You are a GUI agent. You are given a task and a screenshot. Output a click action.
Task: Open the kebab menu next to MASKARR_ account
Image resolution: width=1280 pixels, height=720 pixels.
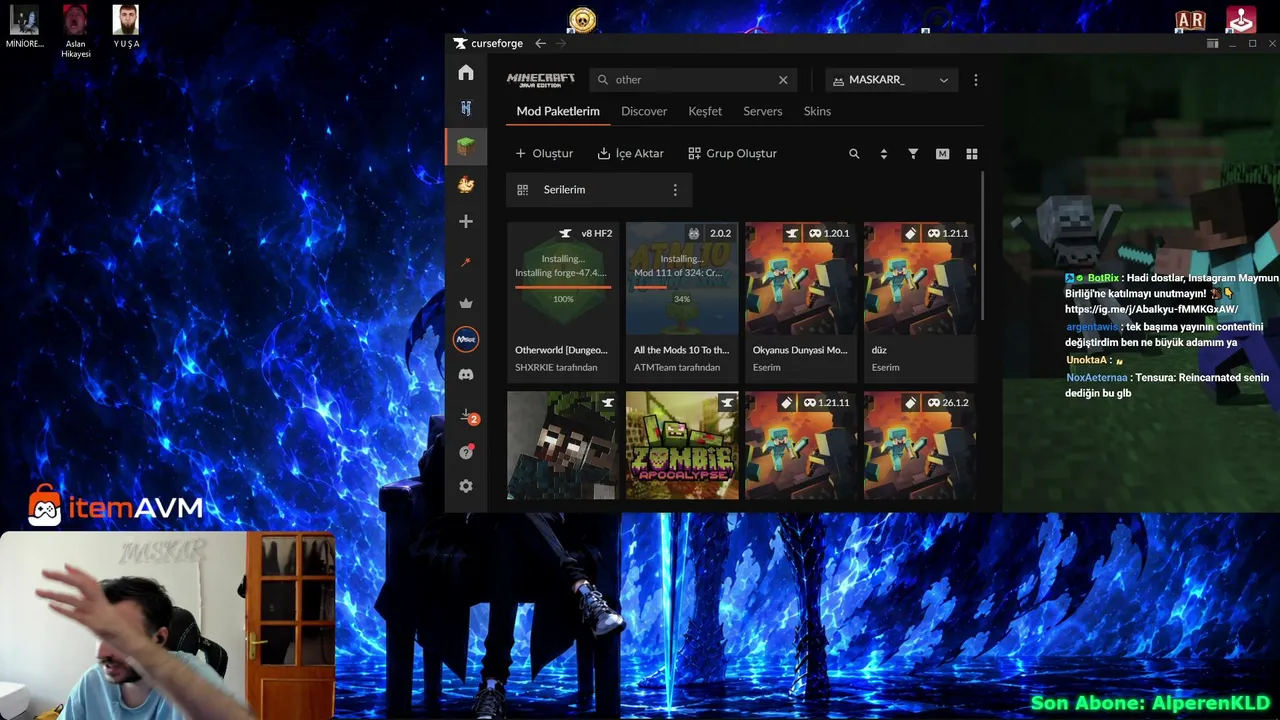pyautogui.click(x=976, y=80)
